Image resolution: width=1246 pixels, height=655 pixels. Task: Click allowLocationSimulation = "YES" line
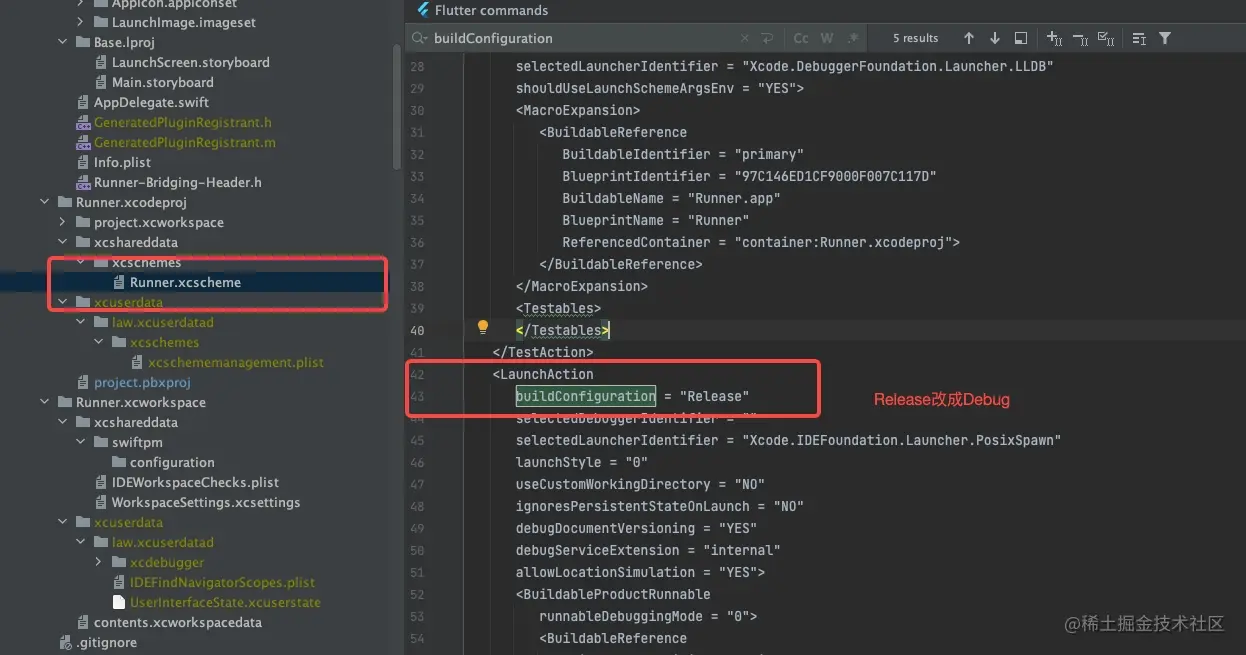pyautogui.click(x=640, y=572)
